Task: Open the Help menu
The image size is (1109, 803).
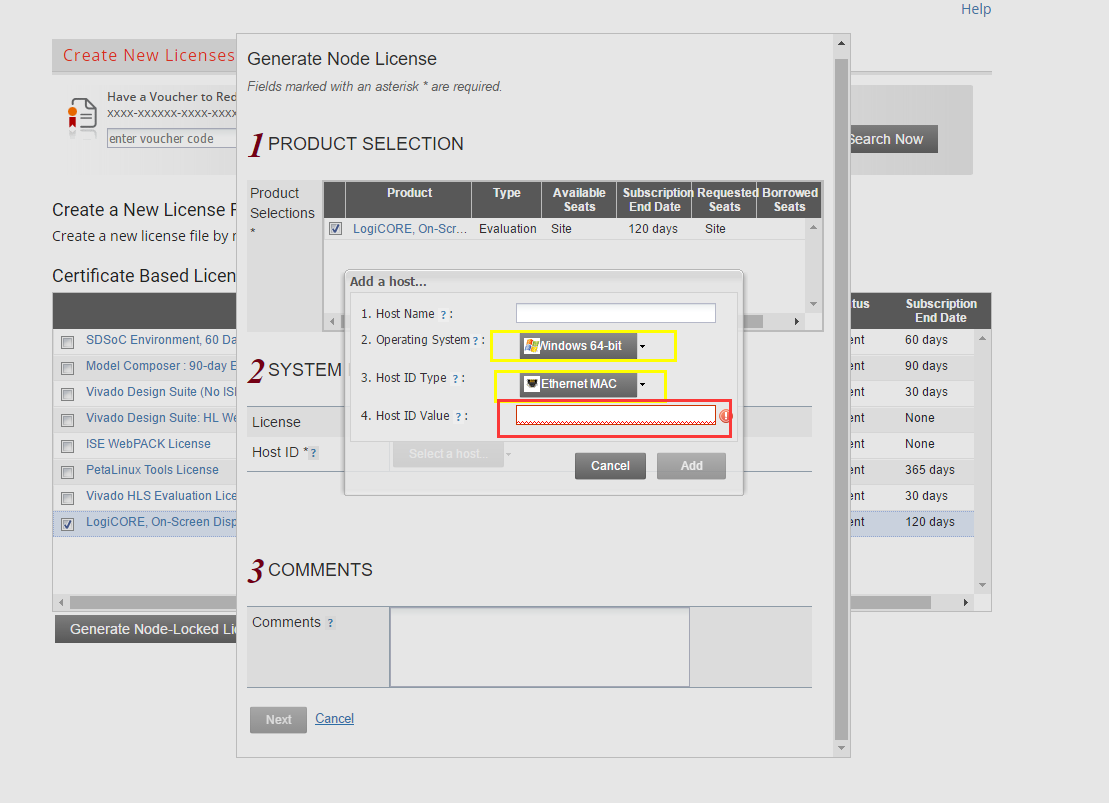Action: pos(975,9)
